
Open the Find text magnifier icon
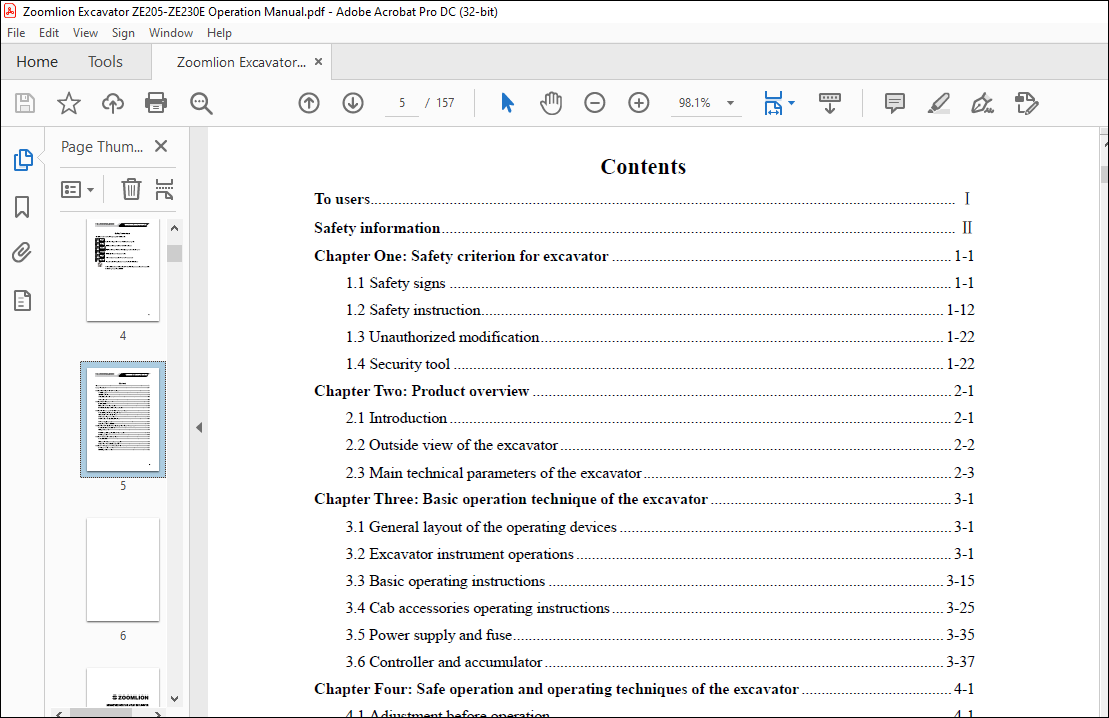(x=201, y=103)
